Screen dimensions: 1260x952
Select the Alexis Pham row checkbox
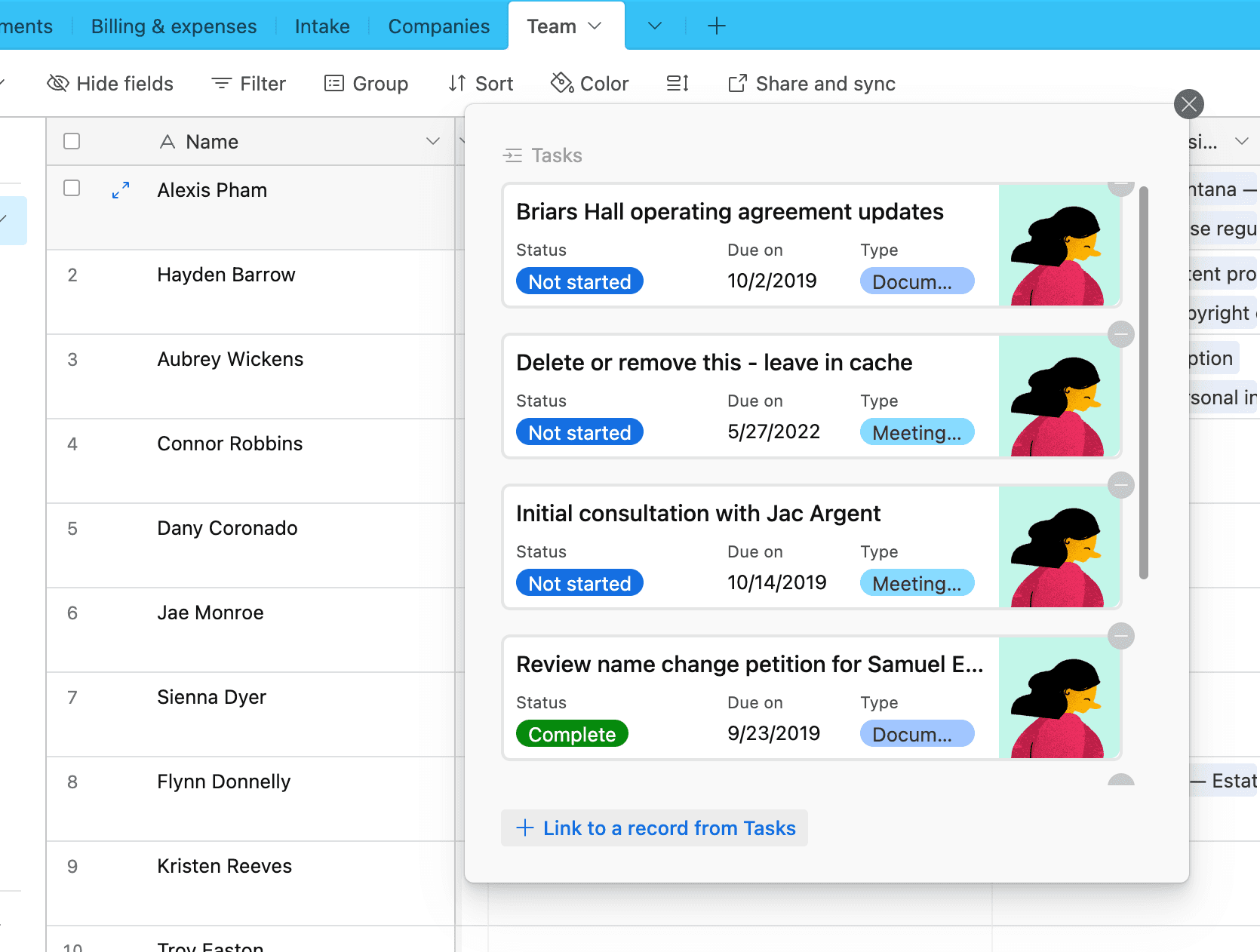pyautogui.click(x=72, y=188)
